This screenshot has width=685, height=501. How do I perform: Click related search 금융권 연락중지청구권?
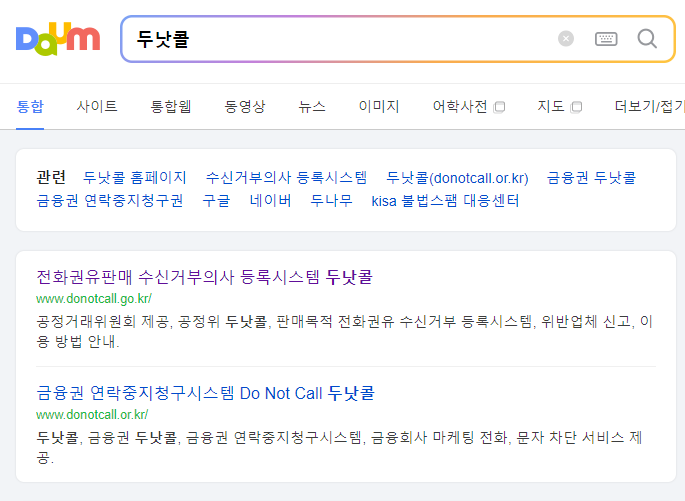pos(110,200)
